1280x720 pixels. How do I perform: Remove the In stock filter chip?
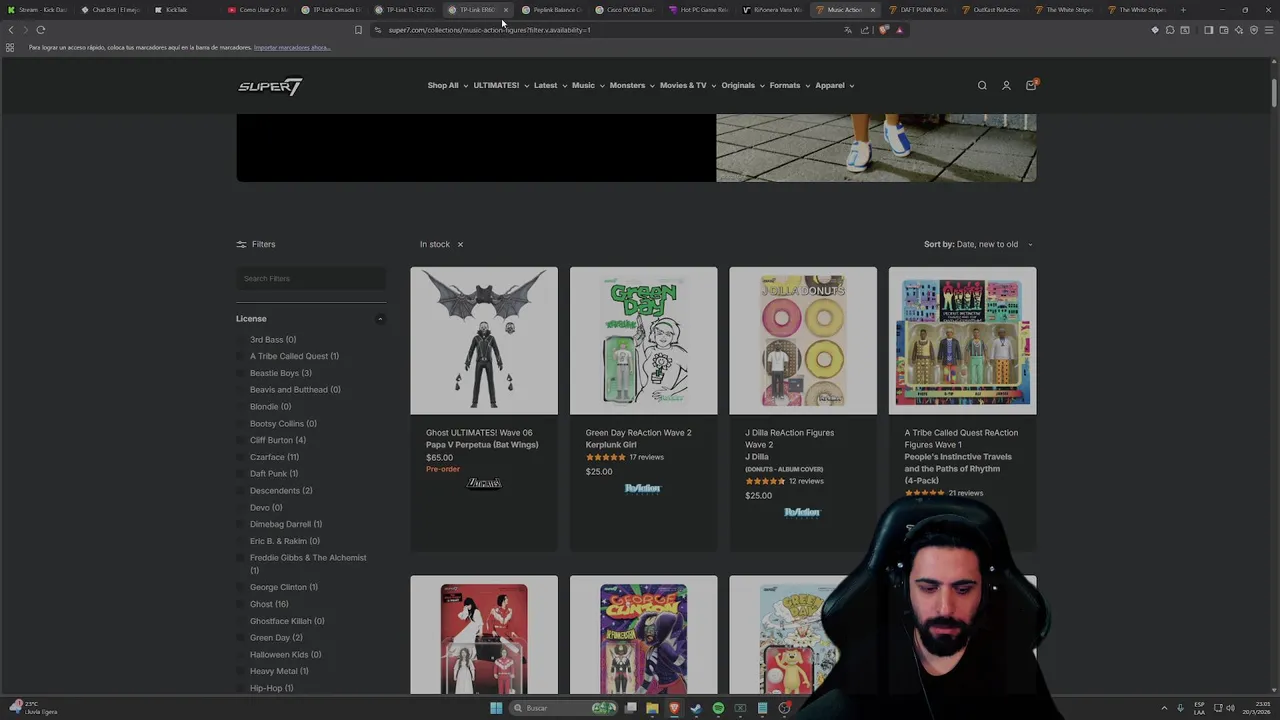460,244
